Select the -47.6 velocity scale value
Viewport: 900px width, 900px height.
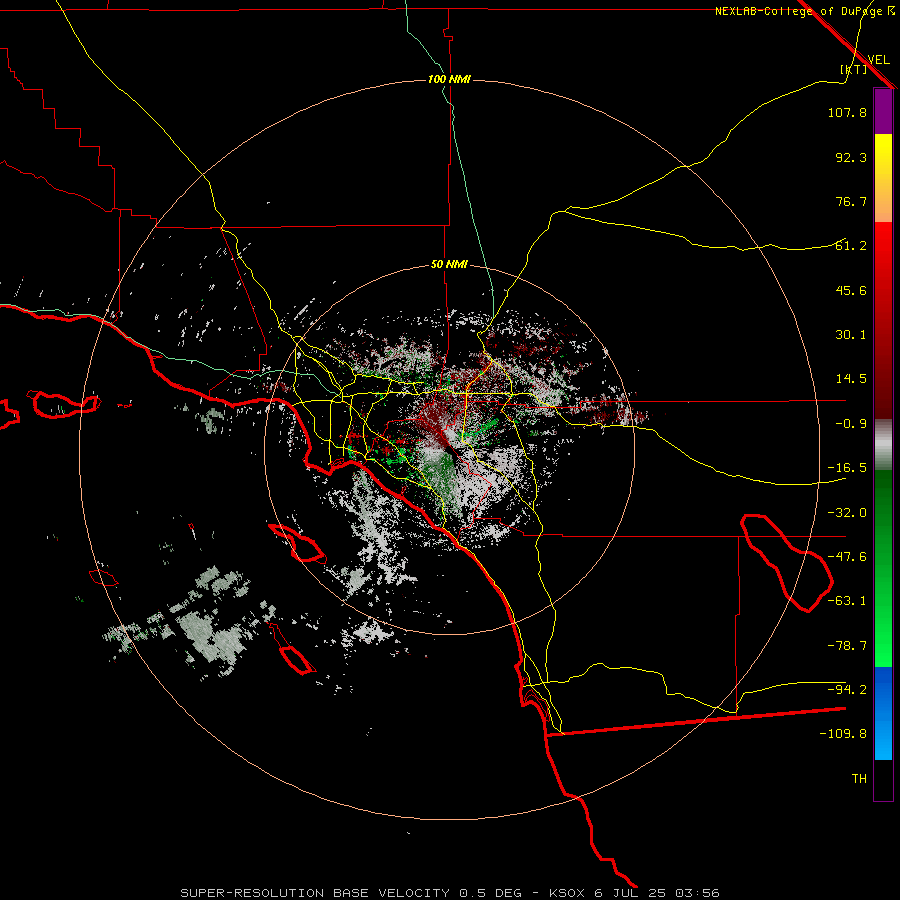[847, 557]
